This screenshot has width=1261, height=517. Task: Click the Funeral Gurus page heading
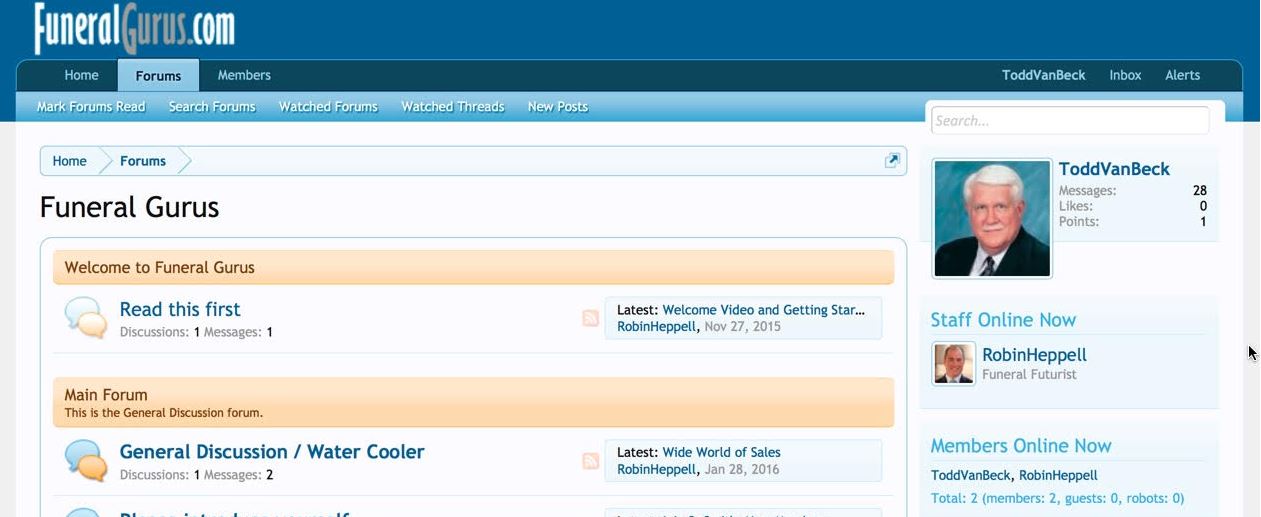point(129,207)
